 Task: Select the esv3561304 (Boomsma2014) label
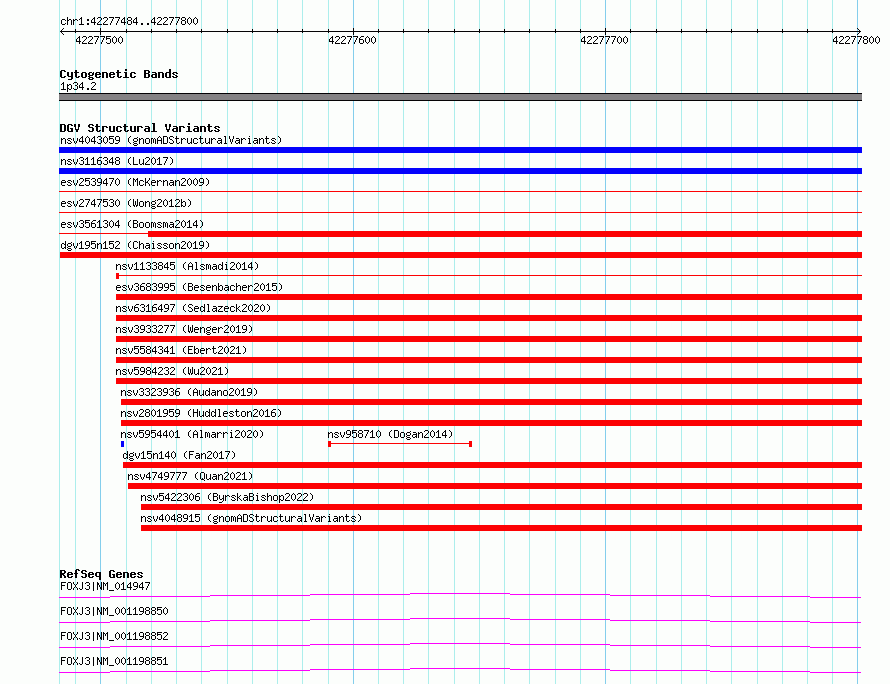[132, 224]
